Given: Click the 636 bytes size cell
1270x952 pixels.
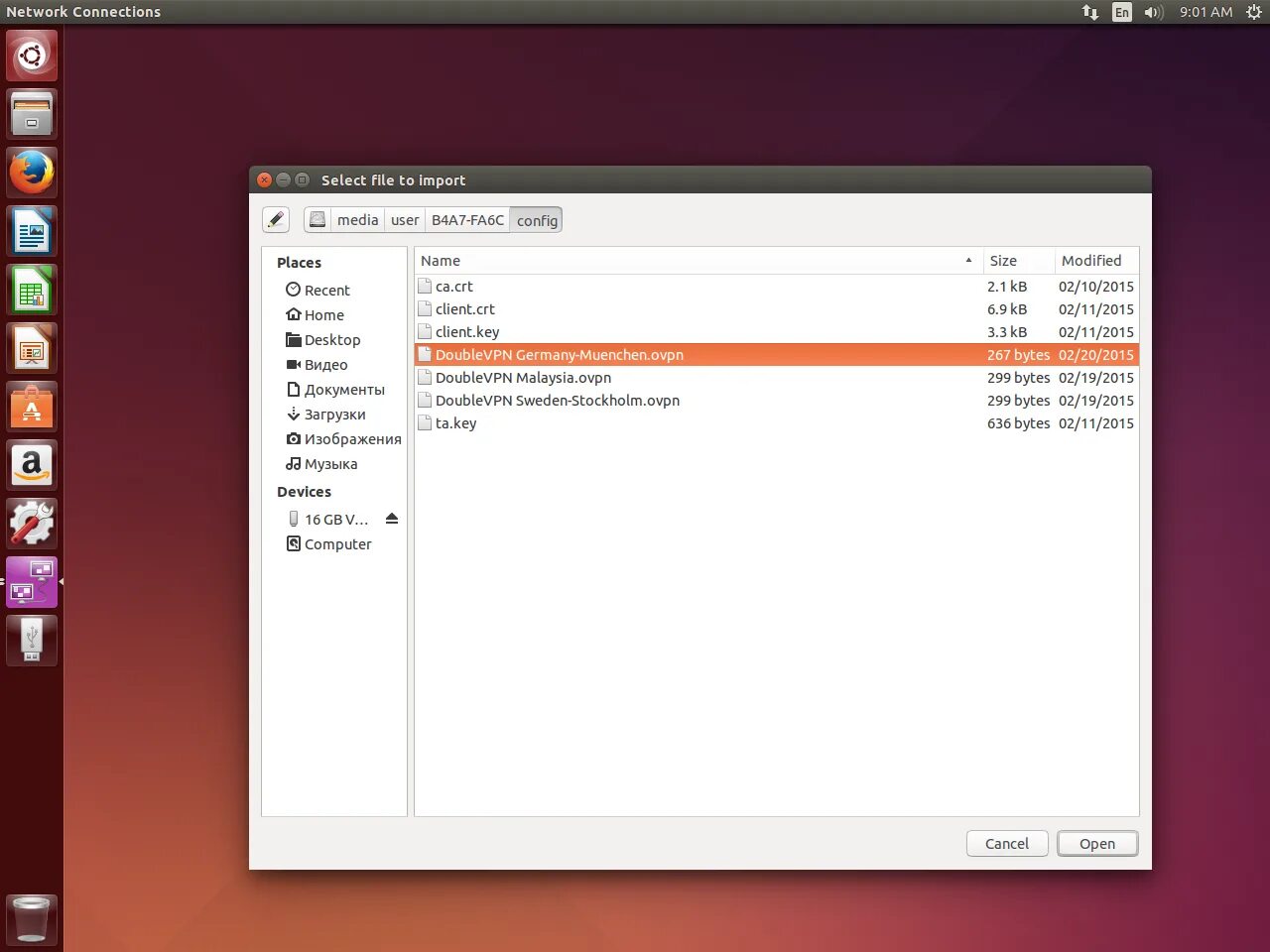Looking at the screenshot, I should click(1018, 423).
